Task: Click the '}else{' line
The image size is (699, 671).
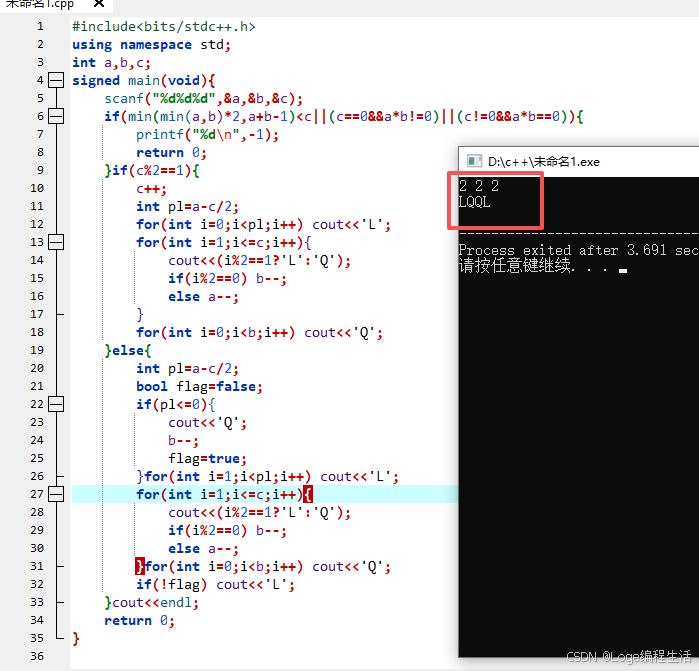Action: pyautogui.click(x=127, y=350)
